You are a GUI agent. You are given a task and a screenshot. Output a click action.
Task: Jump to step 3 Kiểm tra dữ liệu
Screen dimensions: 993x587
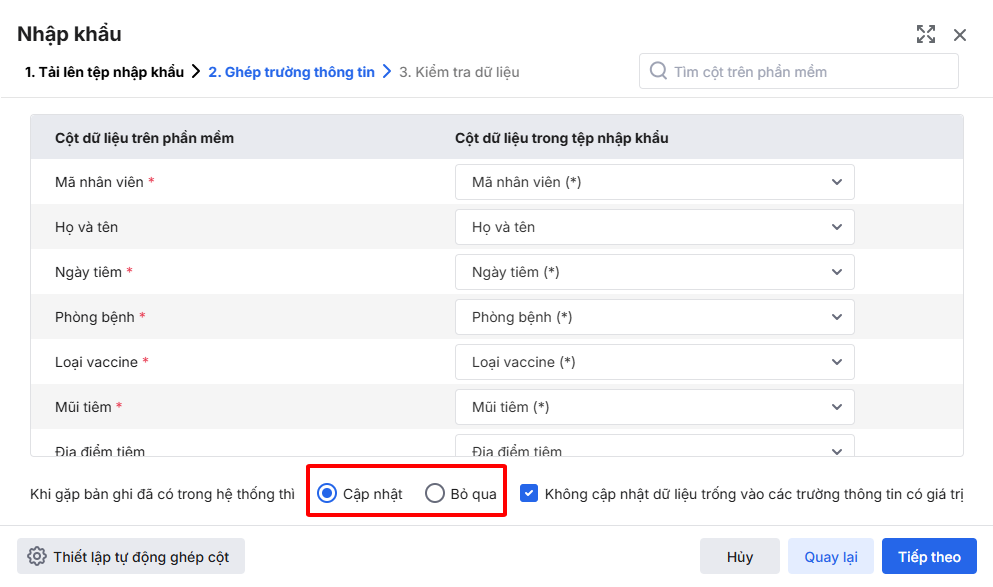pos(459,72)
